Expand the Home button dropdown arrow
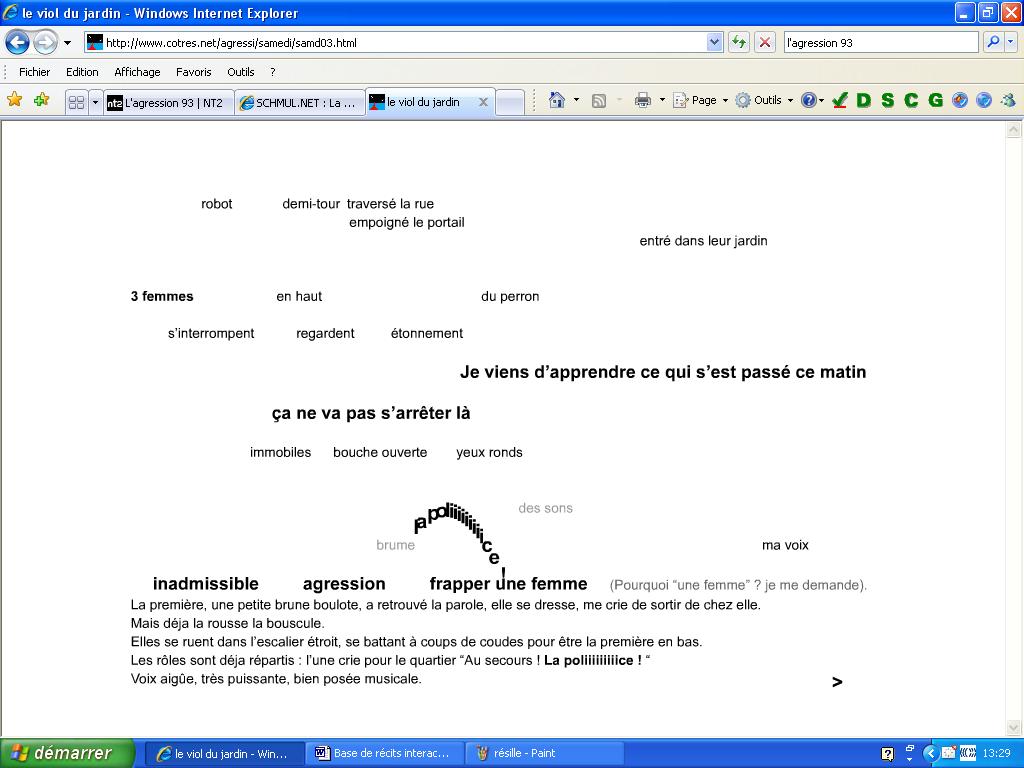The width and height of the screenshot is (1024, 768). tap(576, 100)
